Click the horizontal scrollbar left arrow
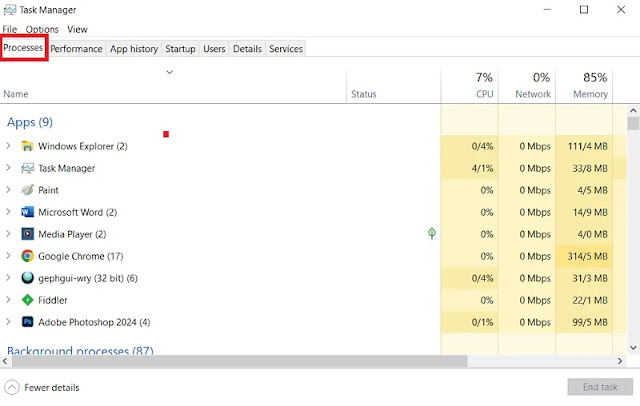This screenshot has height=406, width=640. coord(5,361)
